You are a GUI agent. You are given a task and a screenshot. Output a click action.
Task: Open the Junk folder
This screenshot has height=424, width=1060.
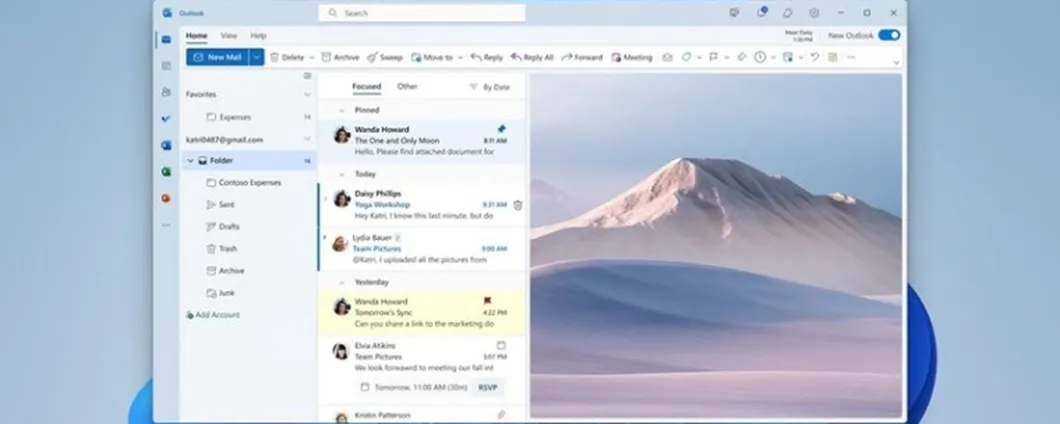[220, 293]
